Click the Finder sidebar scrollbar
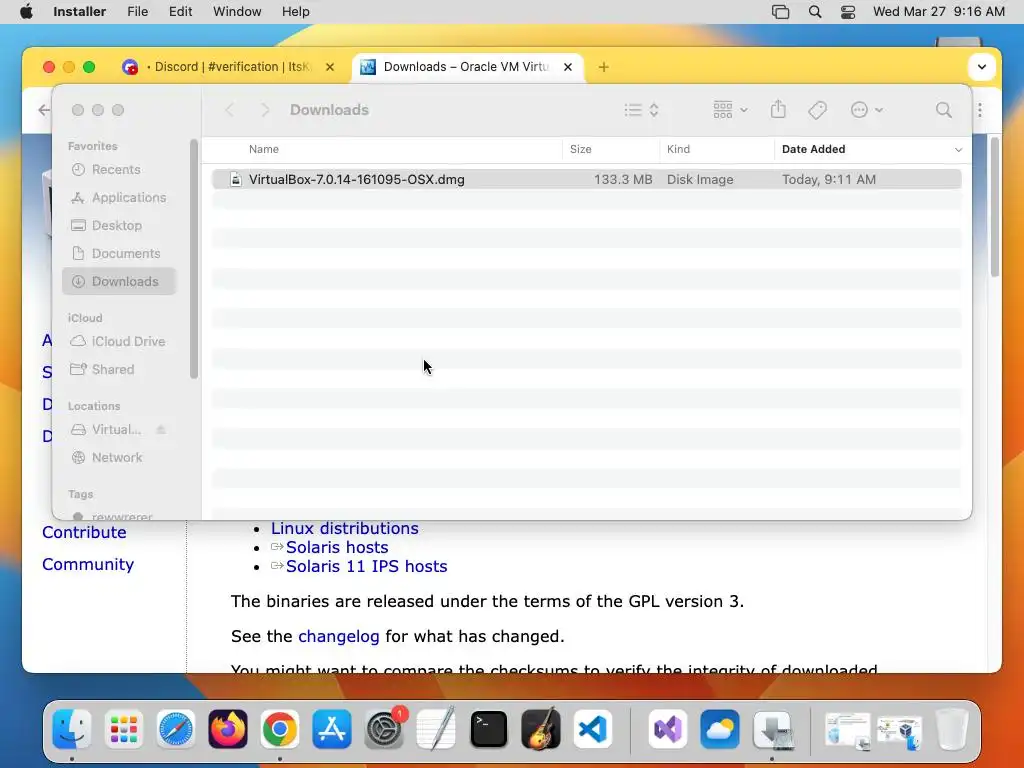The width and height of the screenshot is (1024, 768). 193,259
